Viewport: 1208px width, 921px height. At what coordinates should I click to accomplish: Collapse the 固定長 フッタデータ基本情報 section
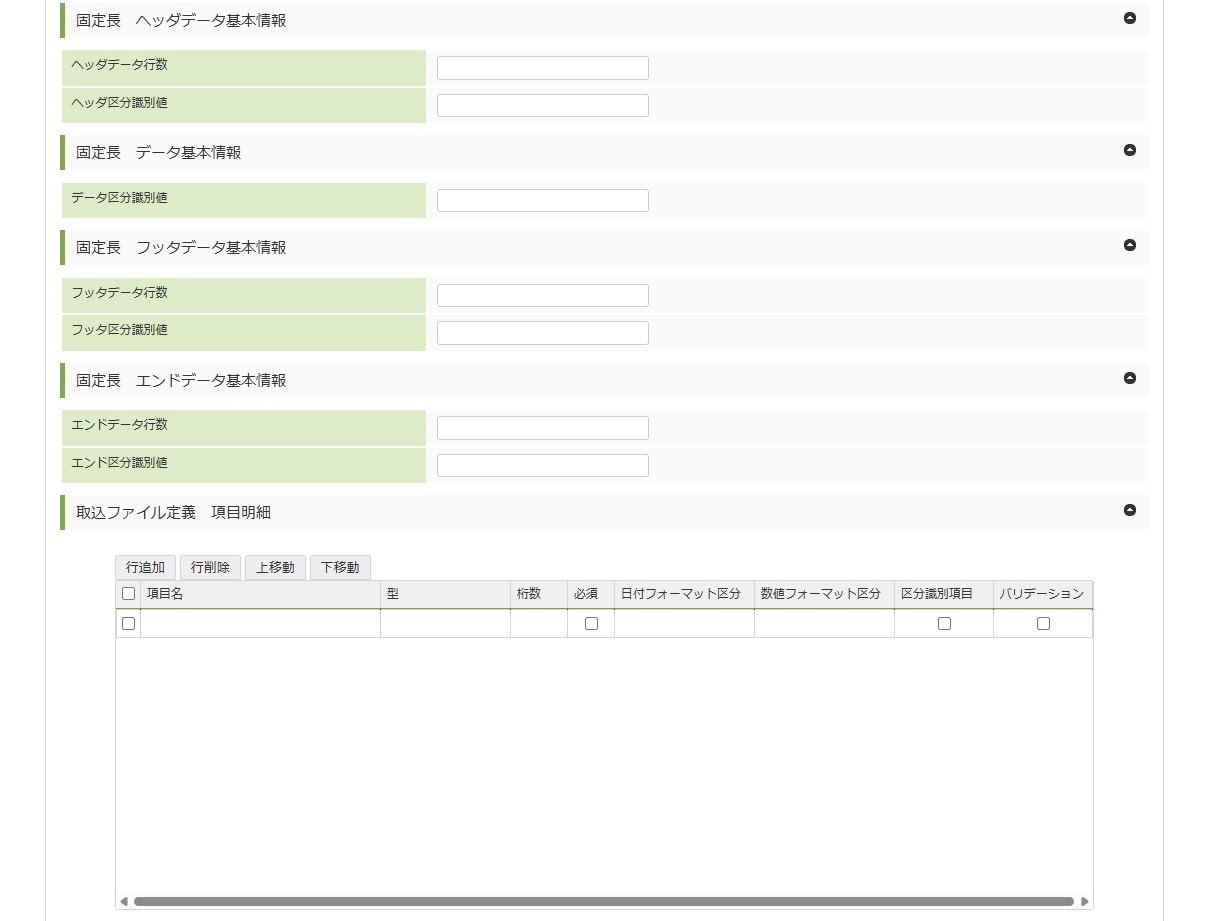1129,245
